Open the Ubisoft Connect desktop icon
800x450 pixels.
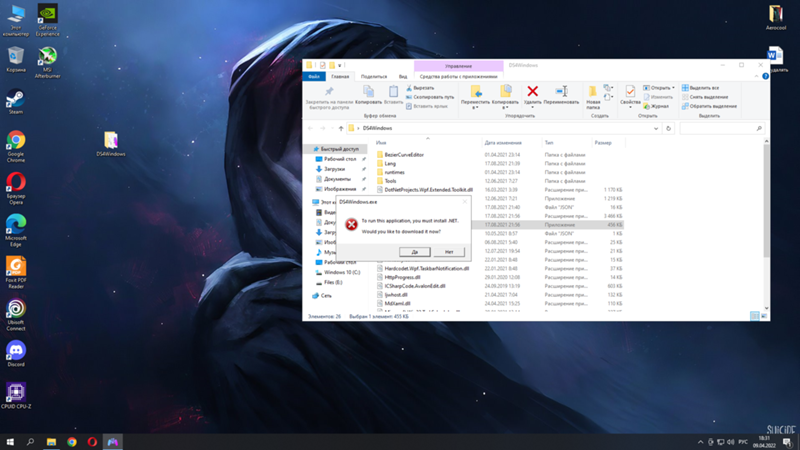[16, 315]
